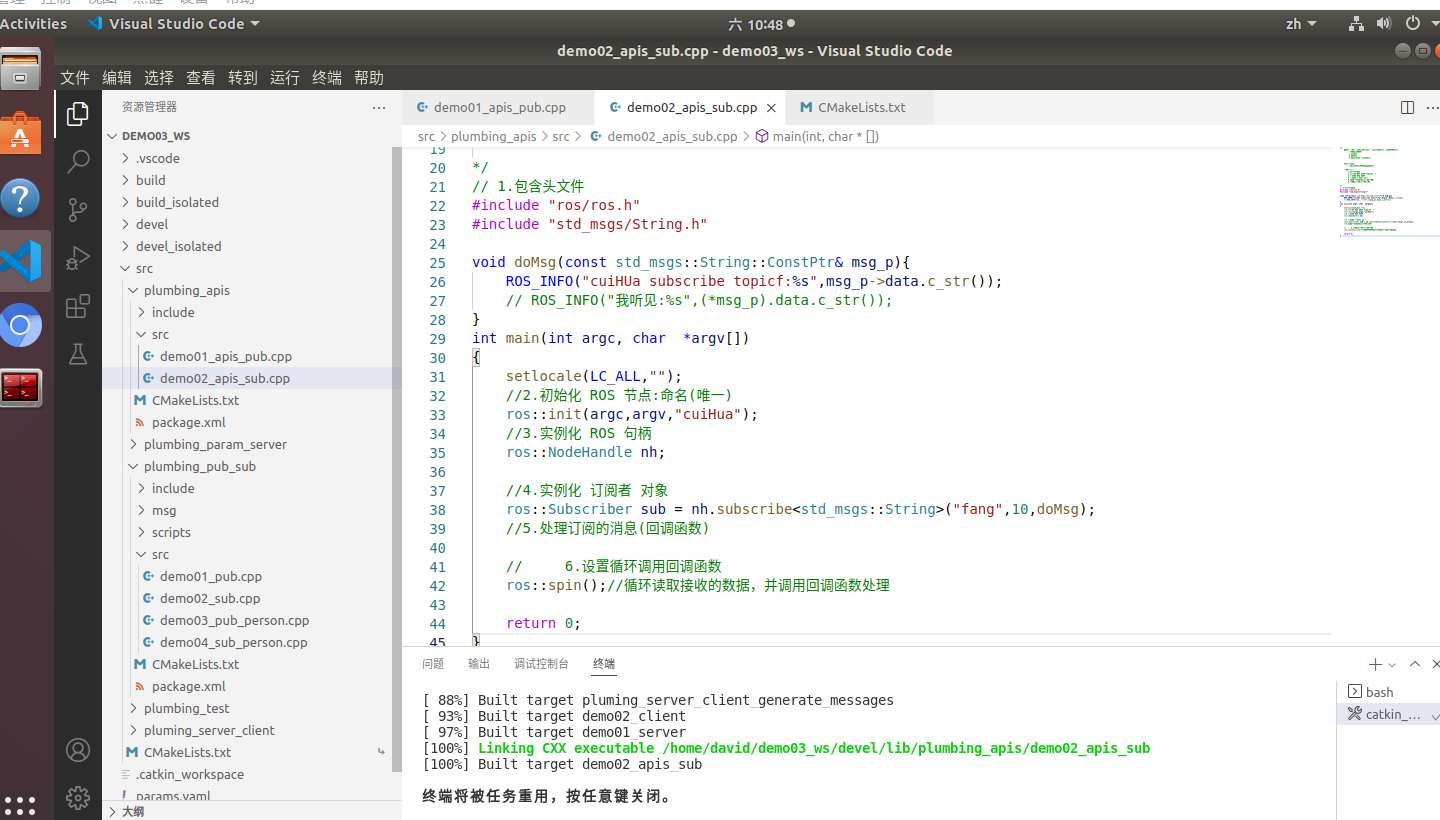The width and height of the screenshot is (1440, 820).
Task: Open Run and Debug view
Action: click(78, 258)
